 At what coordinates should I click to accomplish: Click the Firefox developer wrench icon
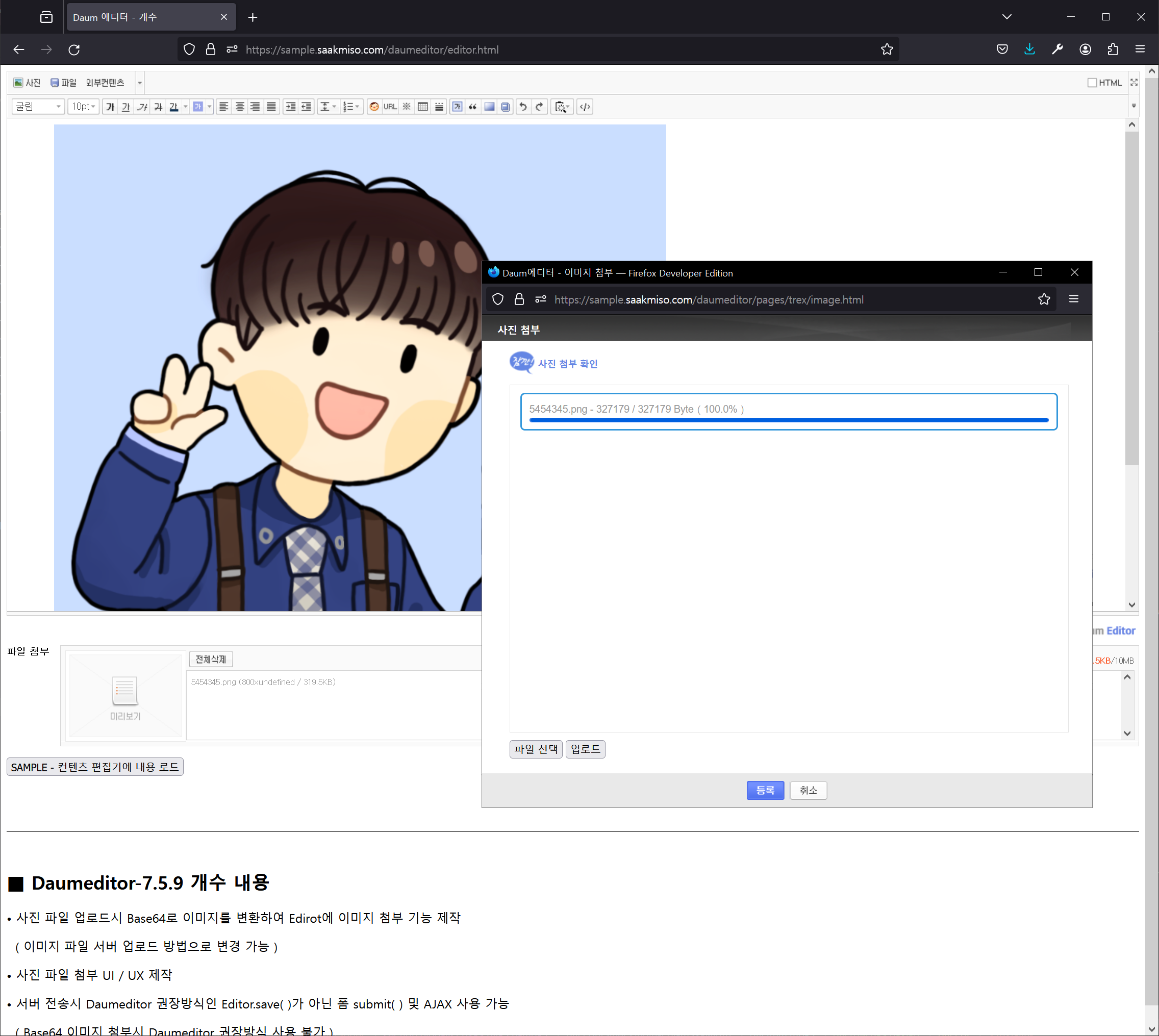(1057, 49)
